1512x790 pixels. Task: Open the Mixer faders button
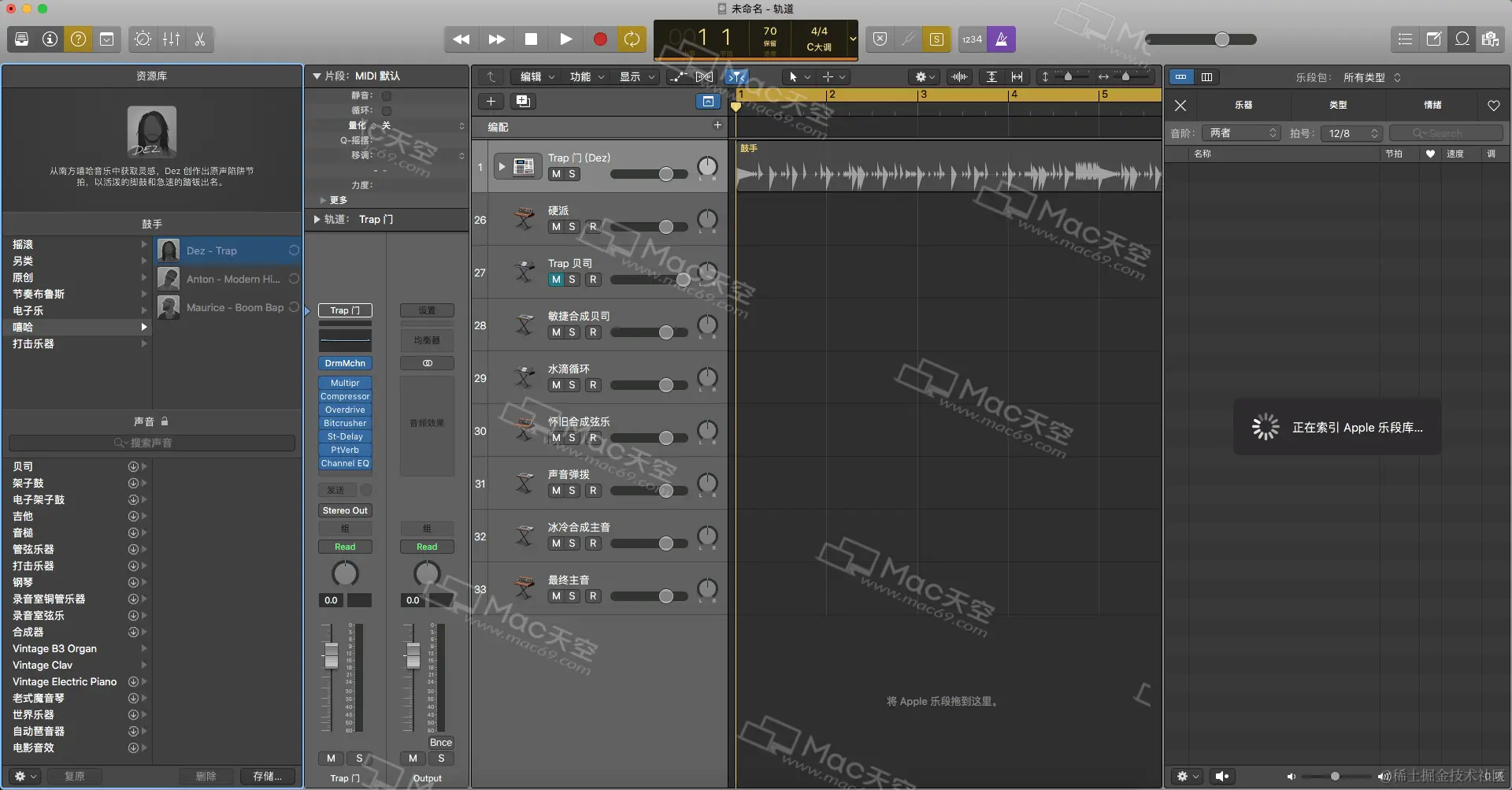(x=171, y=39)
